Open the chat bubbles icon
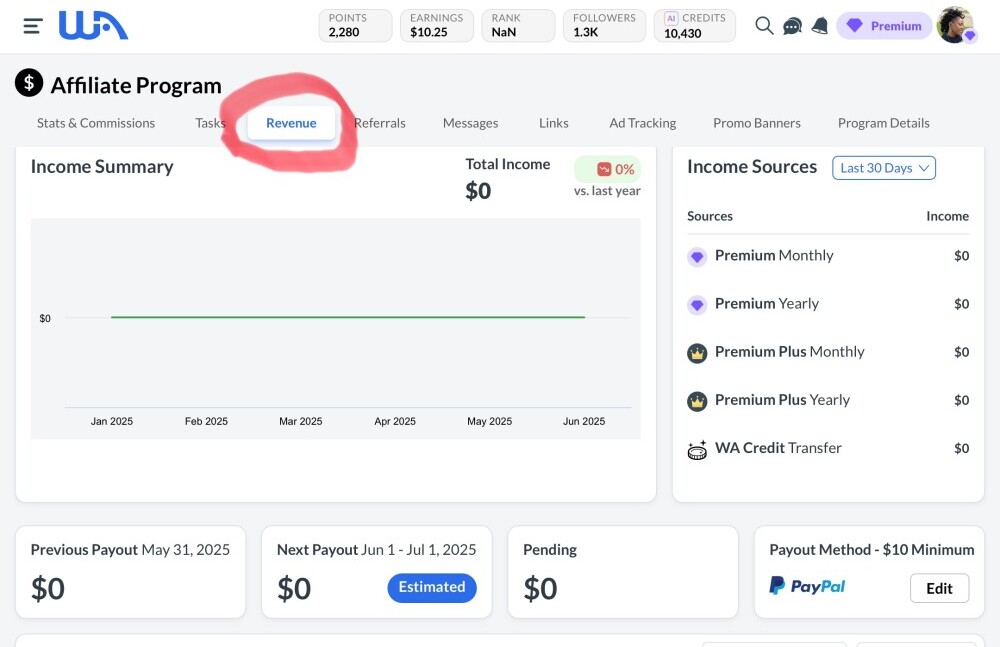This screenshot has width=1000, height=647. 792,26
